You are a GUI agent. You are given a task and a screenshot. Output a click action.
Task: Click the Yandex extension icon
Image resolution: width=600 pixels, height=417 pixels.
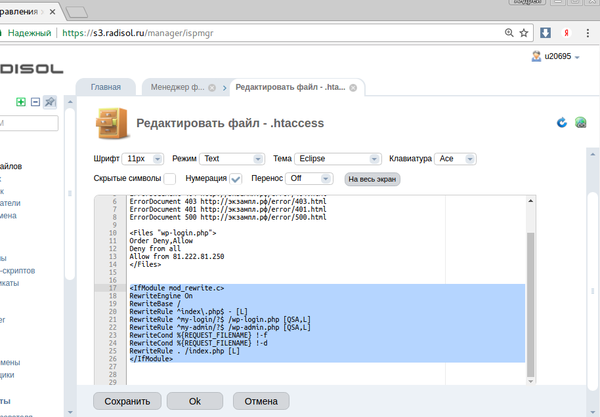(566, 33)
